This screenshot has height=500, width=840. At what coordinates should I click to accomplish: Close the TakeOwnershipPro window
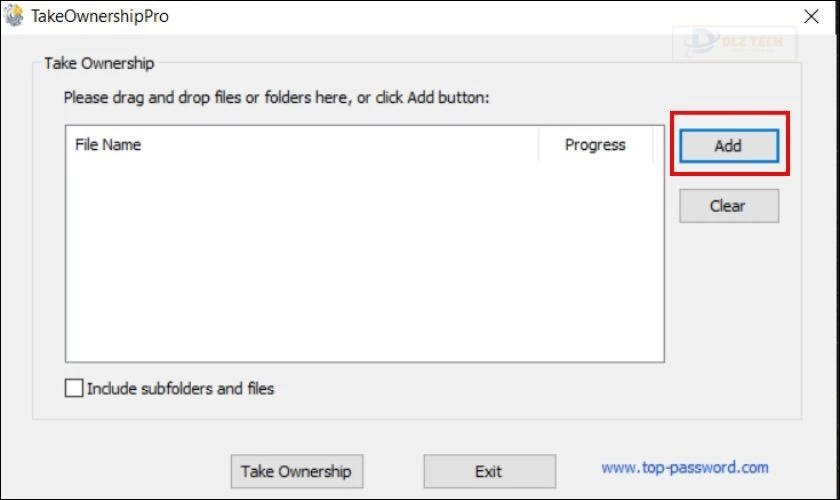pos(811,16)
